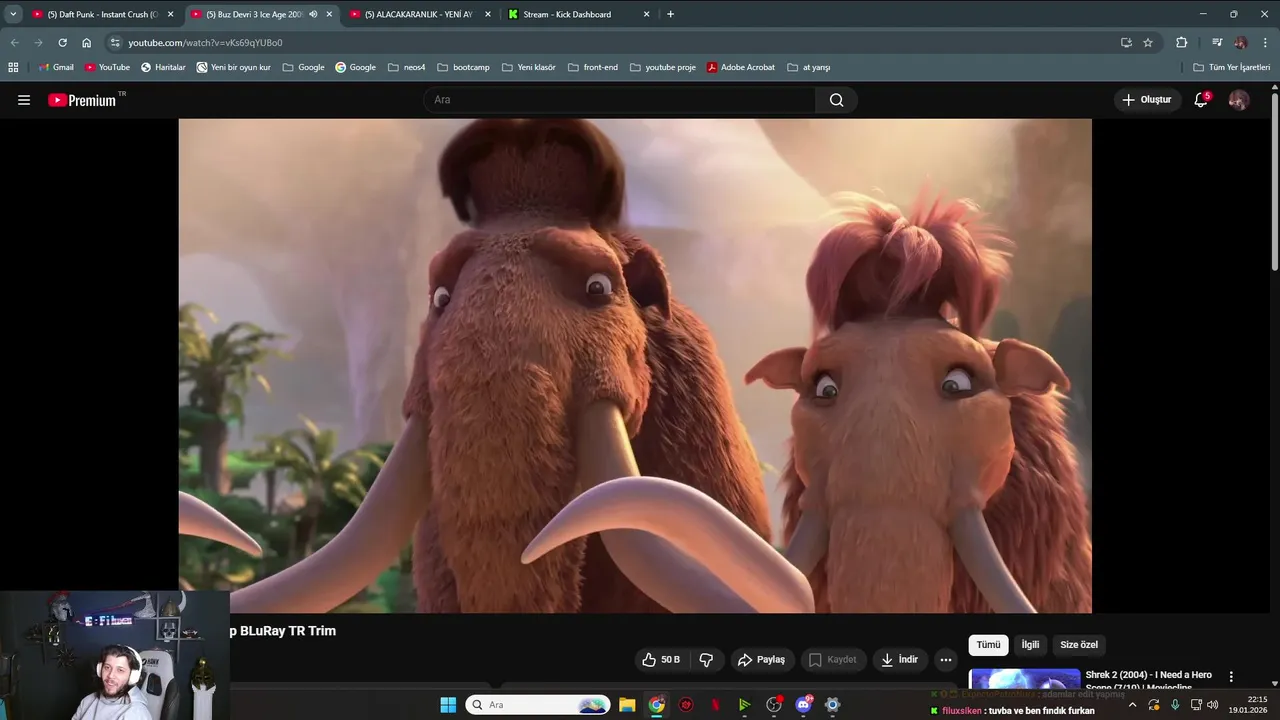The image size is (1280, 720).
Task: Open more actions three-dot menu under video
Action: click(946, 660)
